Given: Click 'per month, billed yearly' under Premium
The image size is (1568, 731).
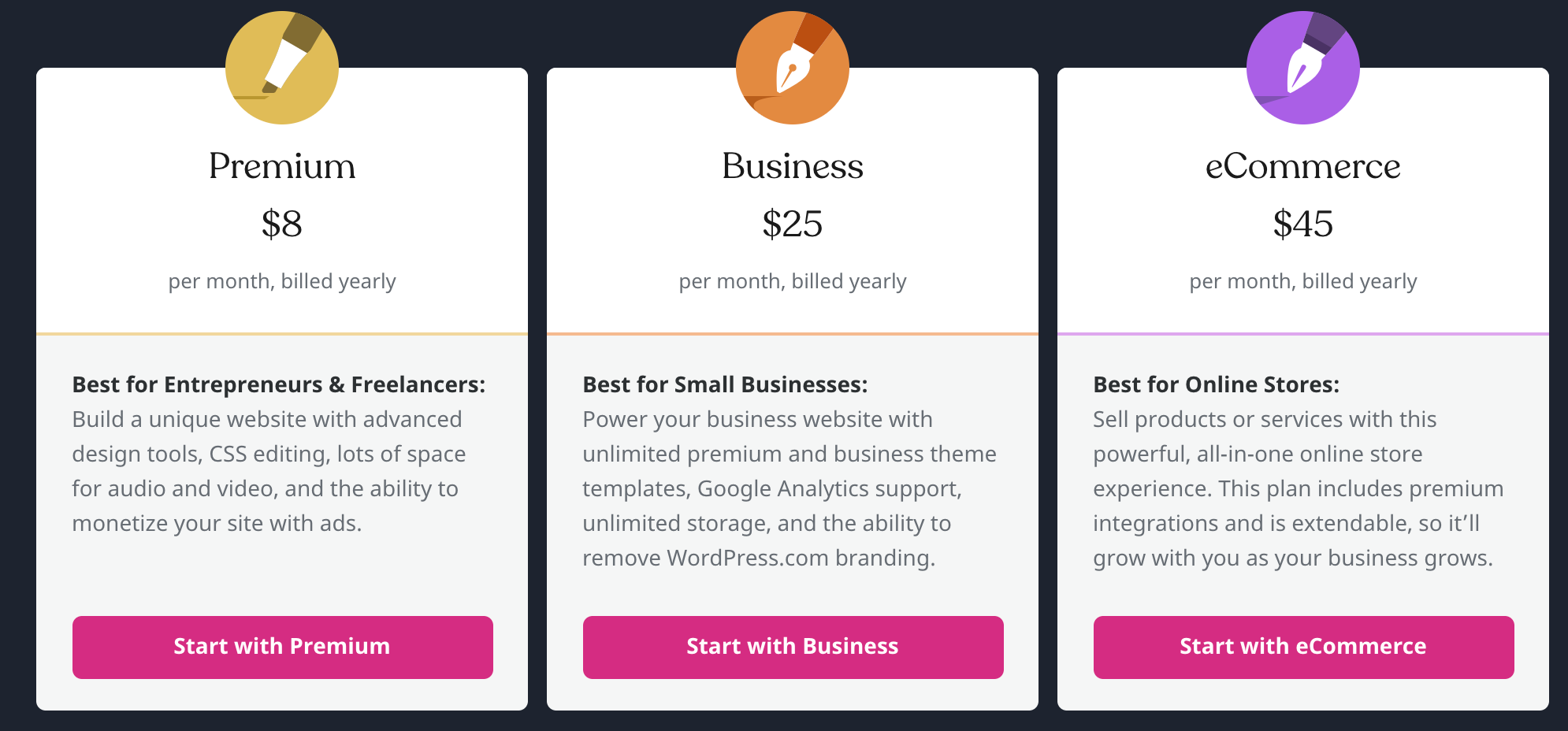Looking at the screenshot, I should tap(281, 280).
